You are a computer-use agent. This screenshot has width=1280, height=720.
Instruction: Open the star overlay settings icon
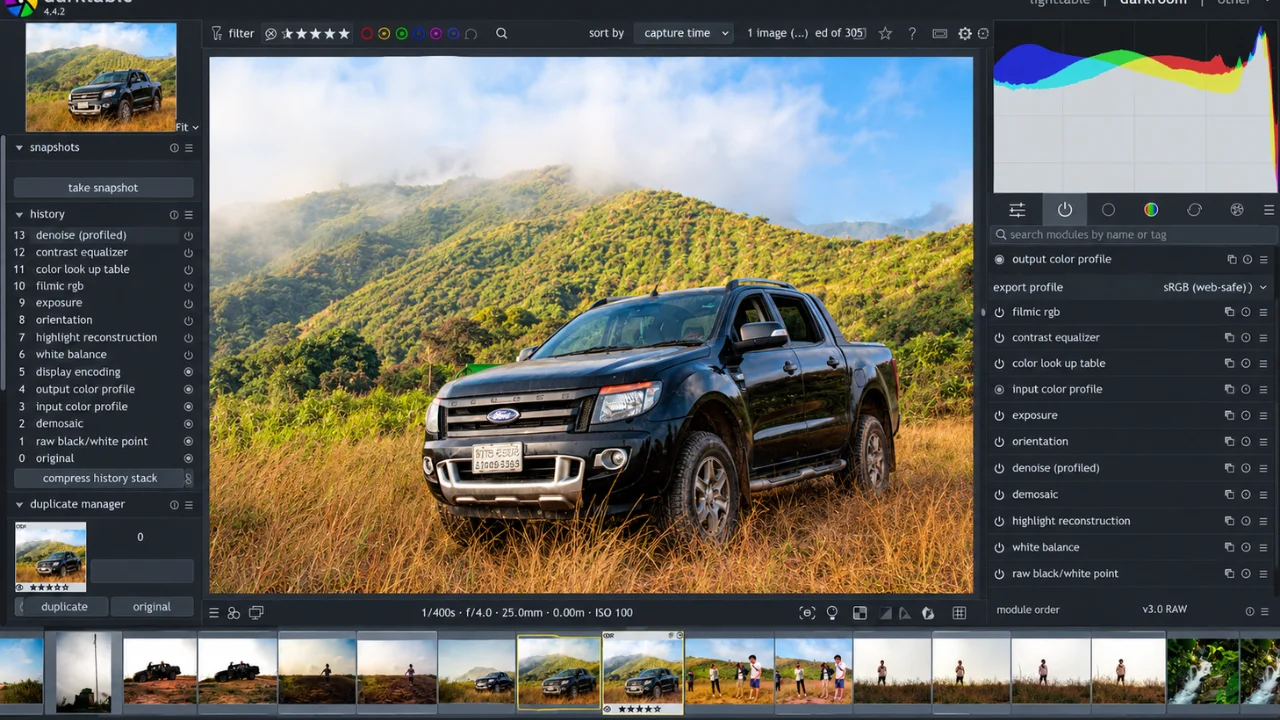point(885,33)
